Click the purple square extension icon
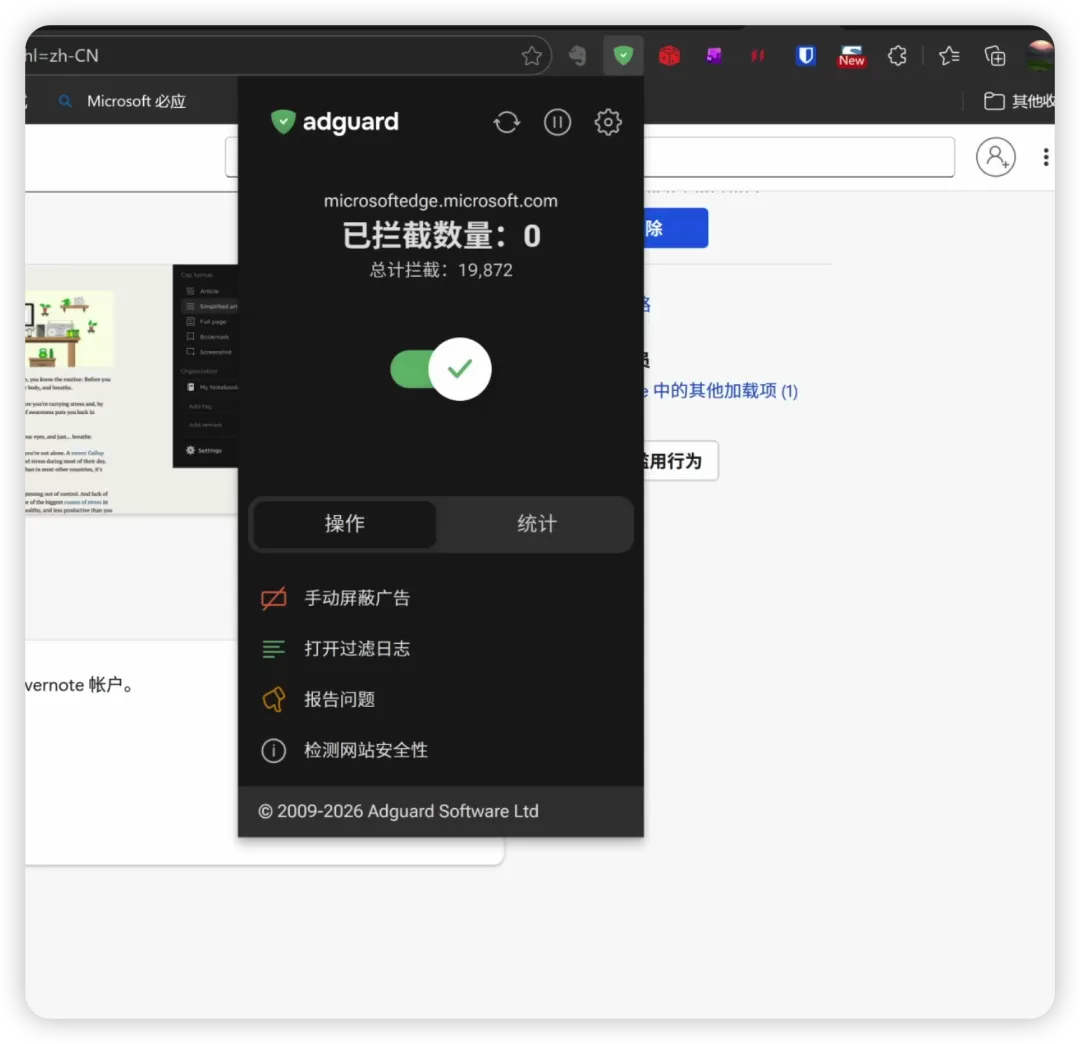Viewport: 1080px width, 1044px height. pyautogui.click(x=714, y=55)
